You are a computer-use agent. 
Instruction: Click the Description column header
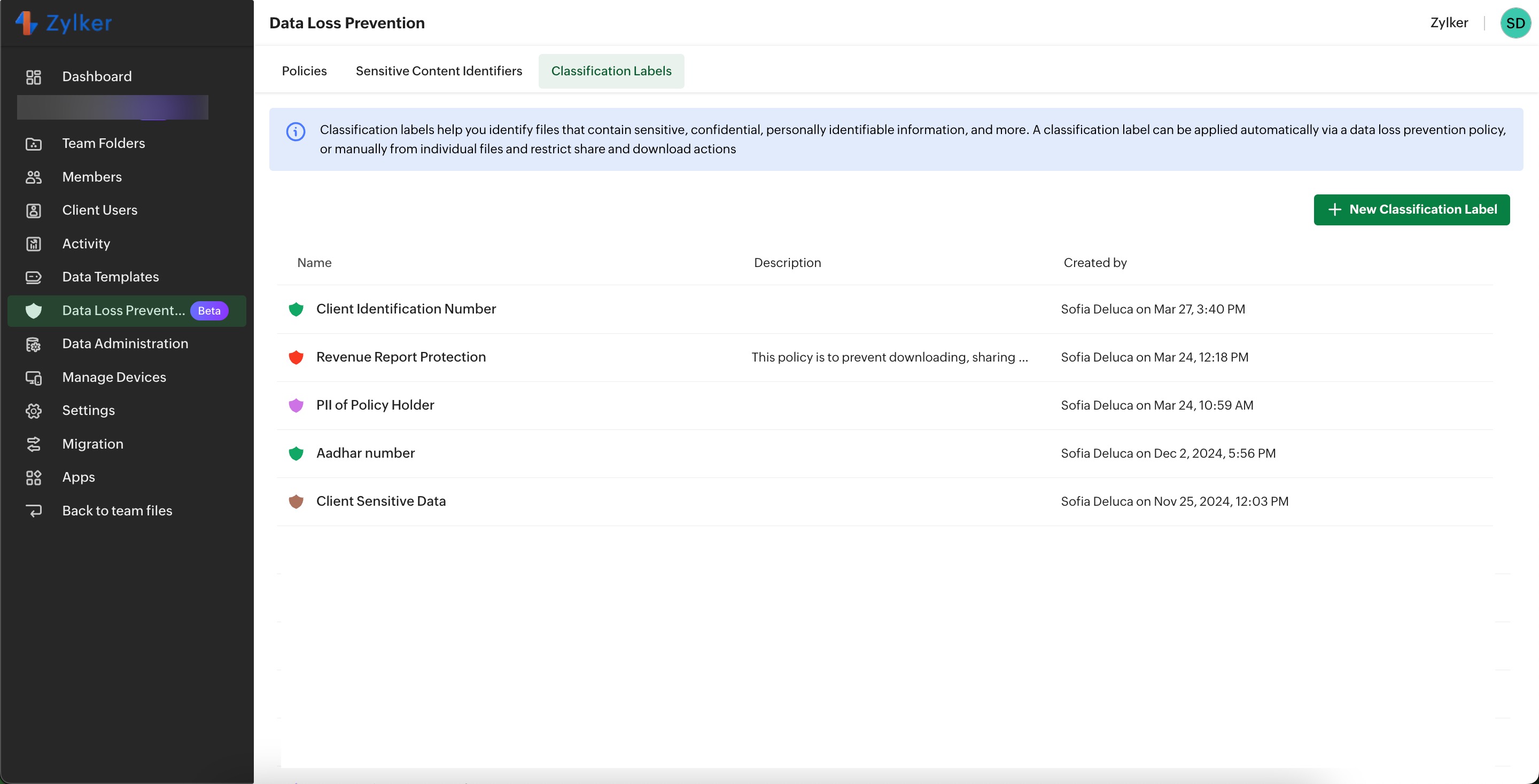coord(788,263)
